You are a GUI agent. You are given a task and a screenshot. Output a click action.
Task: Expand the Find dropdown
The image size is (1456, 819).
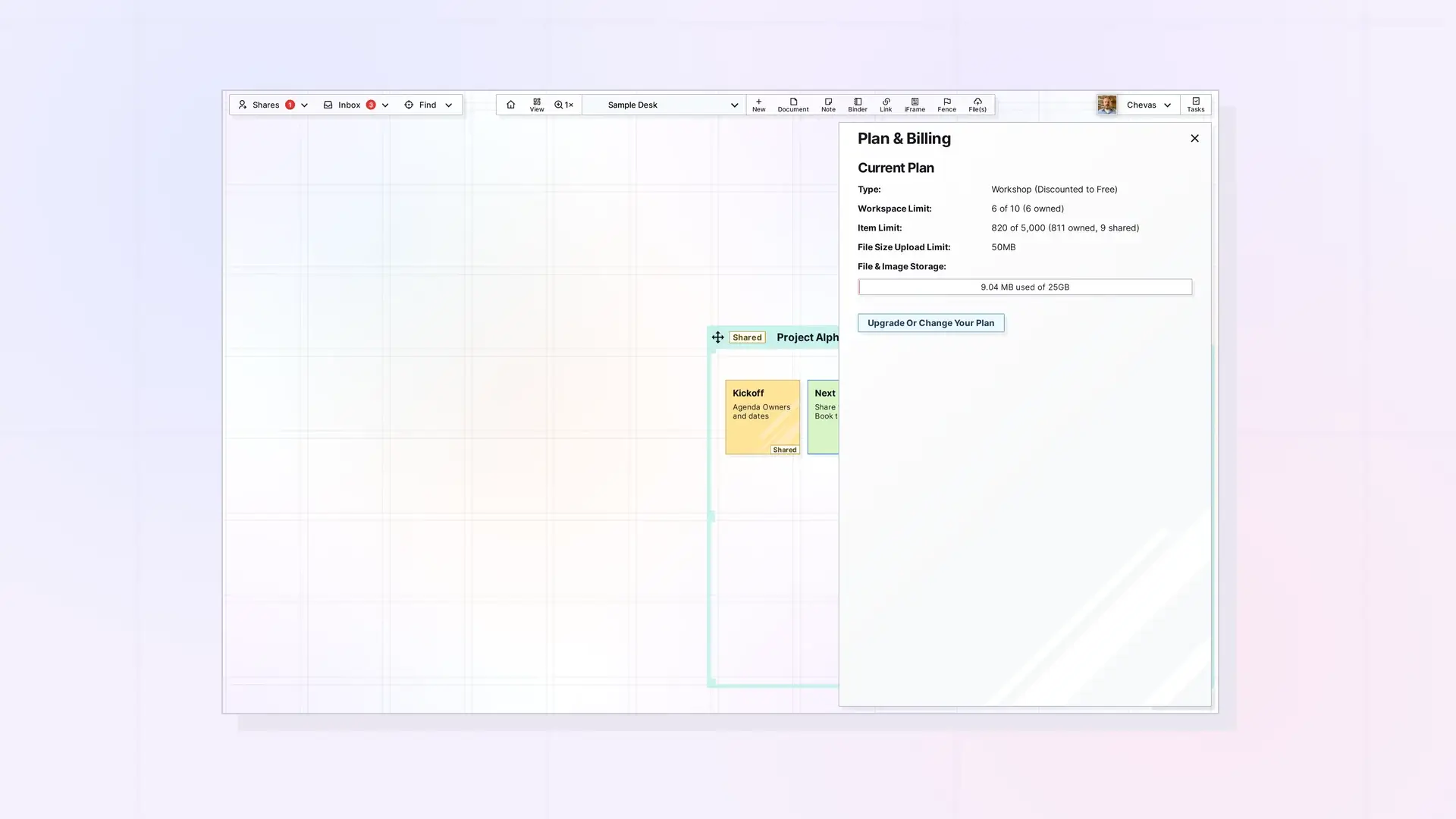pyautogui.click(x=448, y=105)
